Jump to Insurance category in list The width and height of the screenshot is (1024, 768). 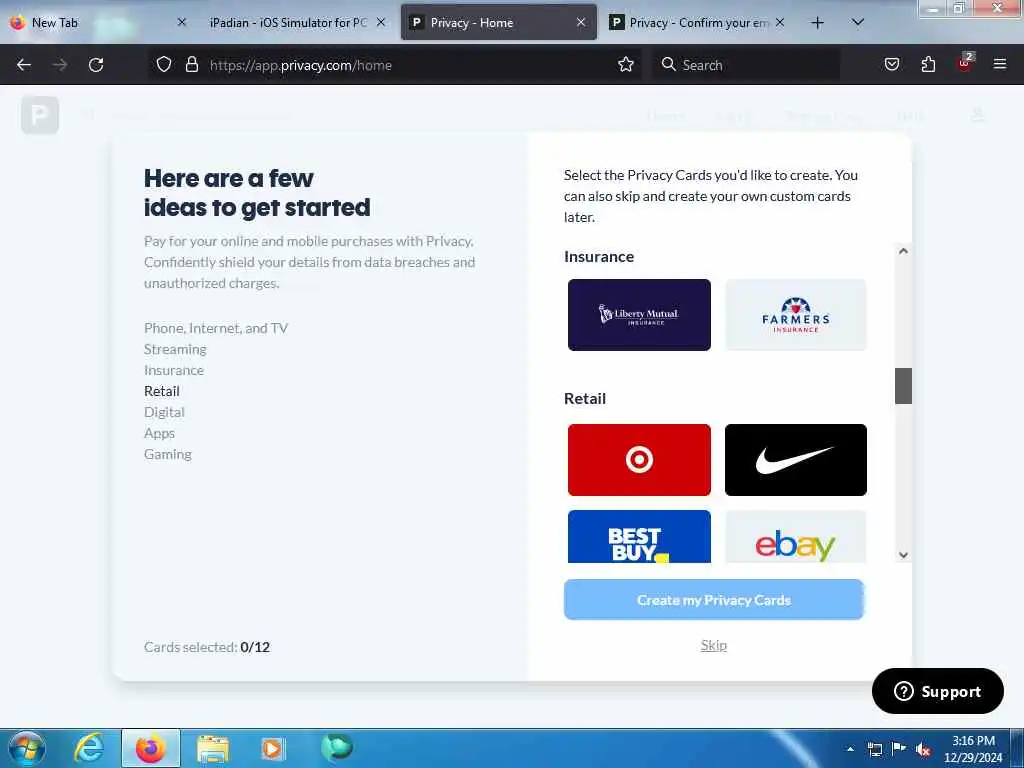point(174,370)
